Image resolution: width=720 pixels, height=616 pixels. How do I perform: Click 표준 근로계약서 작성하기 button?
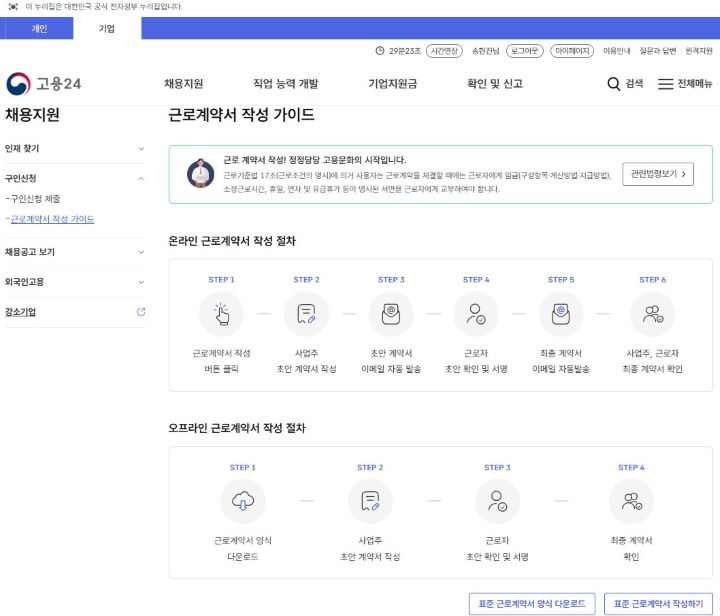pos(658,604)
